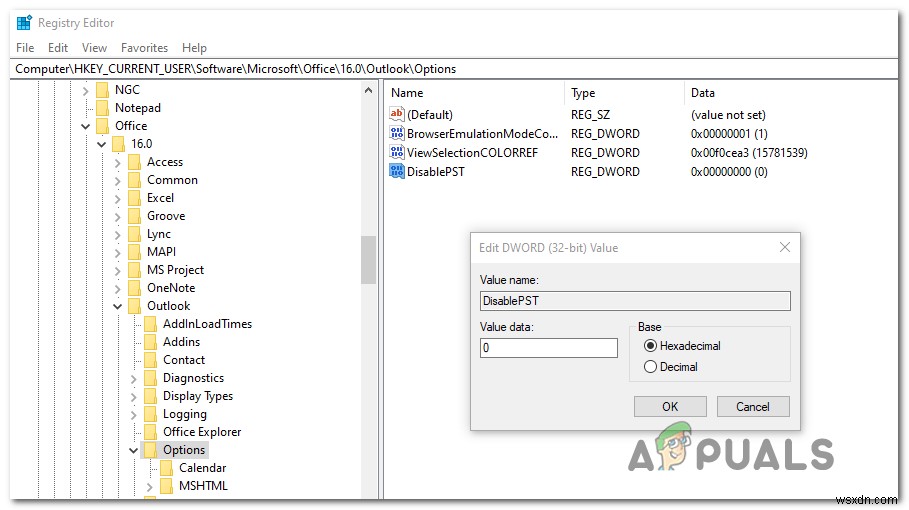909x510 pixels.
Task: Close the Edit DWORD dialog with X
Action: [784, 247]
